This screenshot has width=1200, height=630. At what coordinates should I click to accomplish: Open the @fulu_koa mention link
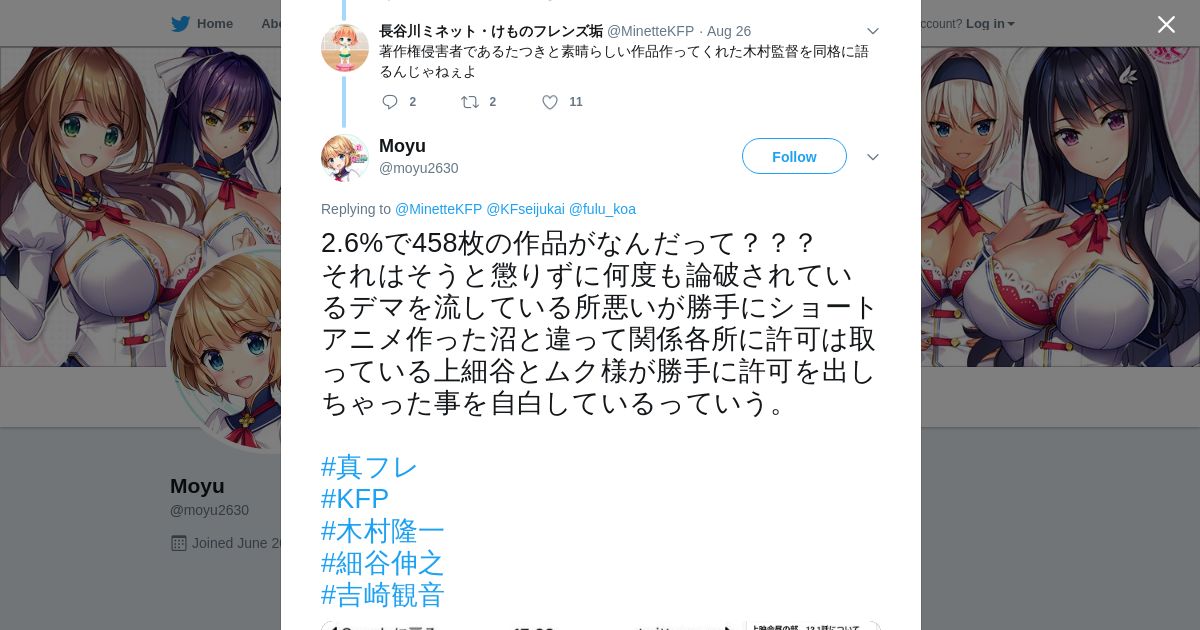point(602,209)
